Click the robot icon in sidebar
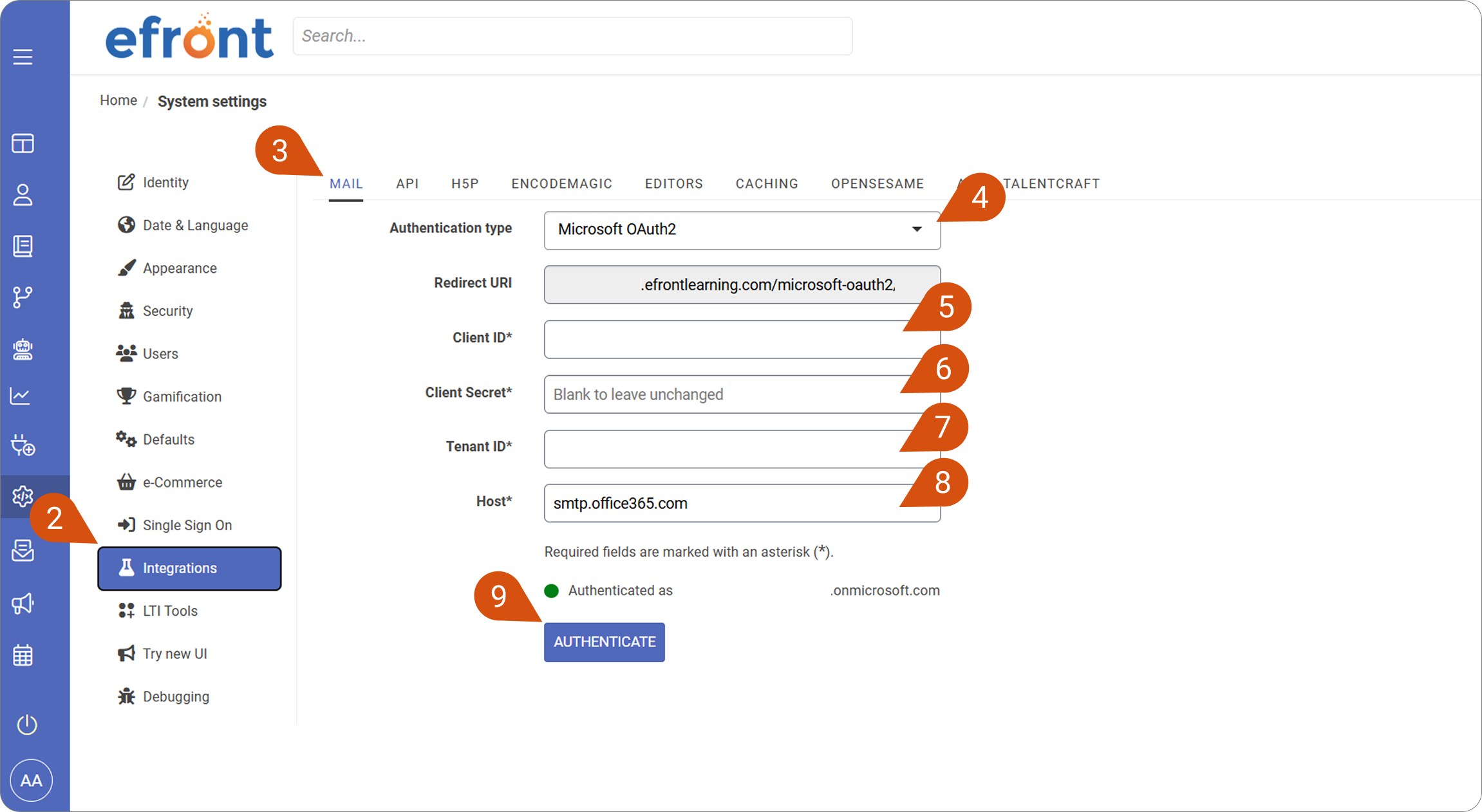This screenshot has width=1482, height=812. click(x=23, y=349)
